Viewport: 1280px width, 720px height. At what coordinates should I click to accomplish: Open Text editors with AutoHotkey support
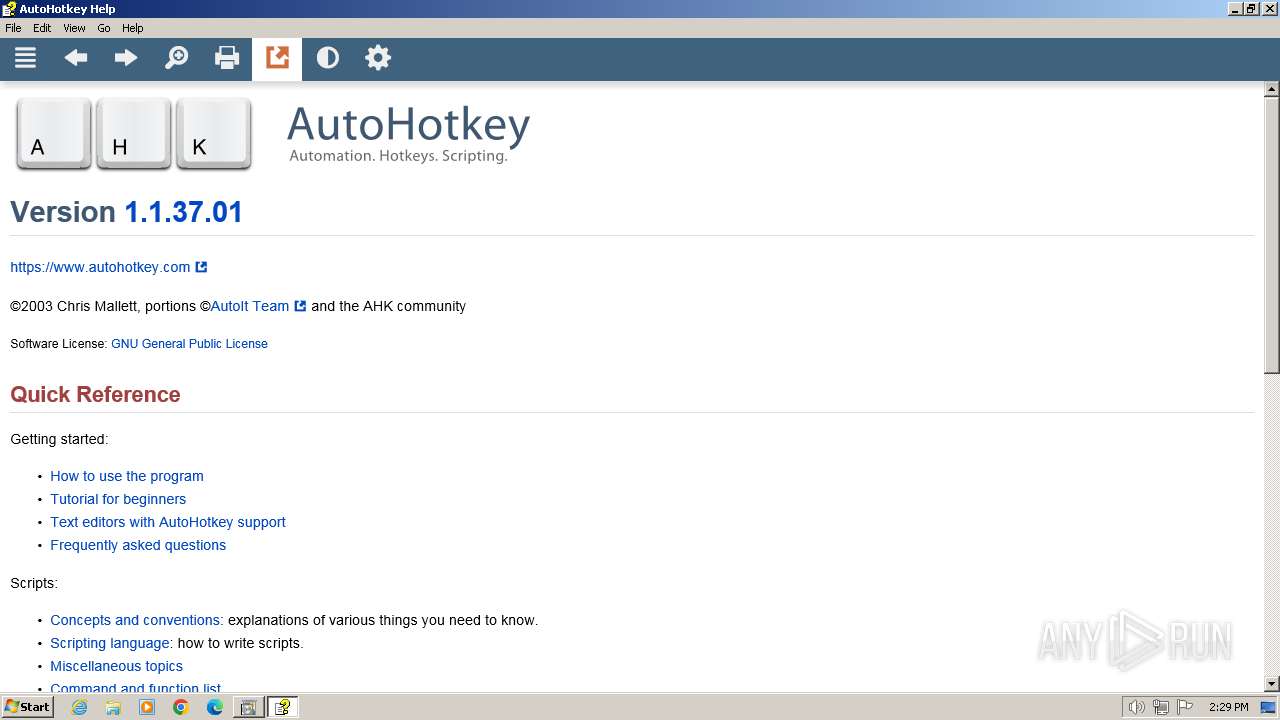pyautogui.click(x=168, y=522)
